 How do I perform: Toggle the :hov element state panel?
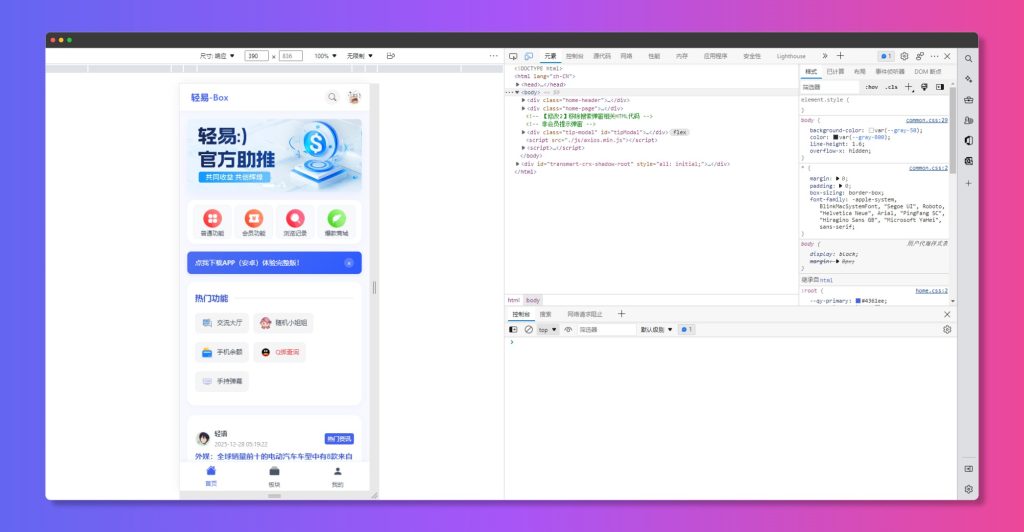871,87
